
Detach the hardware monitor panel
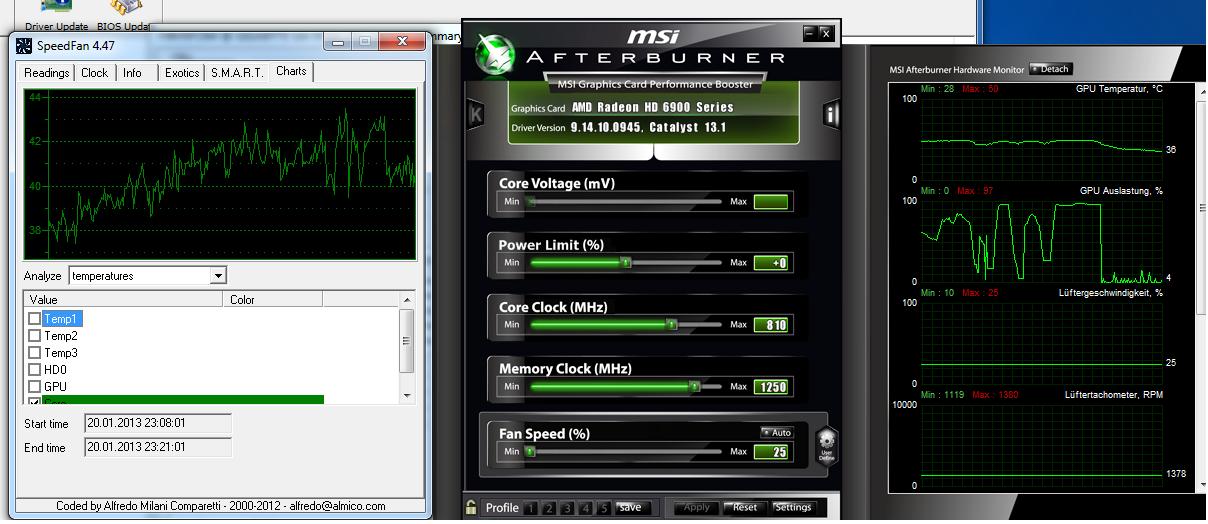pyautogui.click(x=1051, y=69)
